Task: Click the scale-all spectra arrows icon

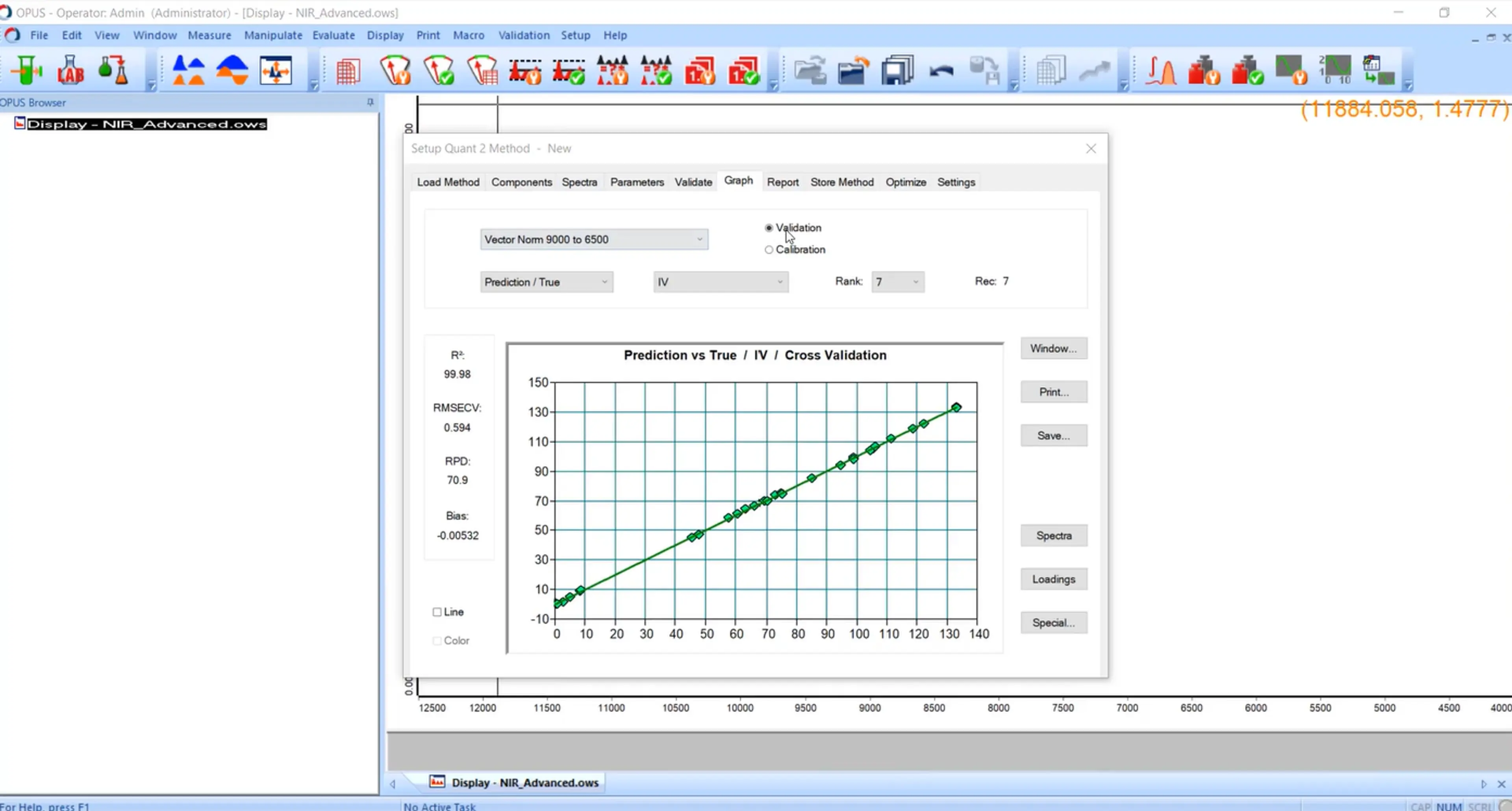Action: pos(276,70)
